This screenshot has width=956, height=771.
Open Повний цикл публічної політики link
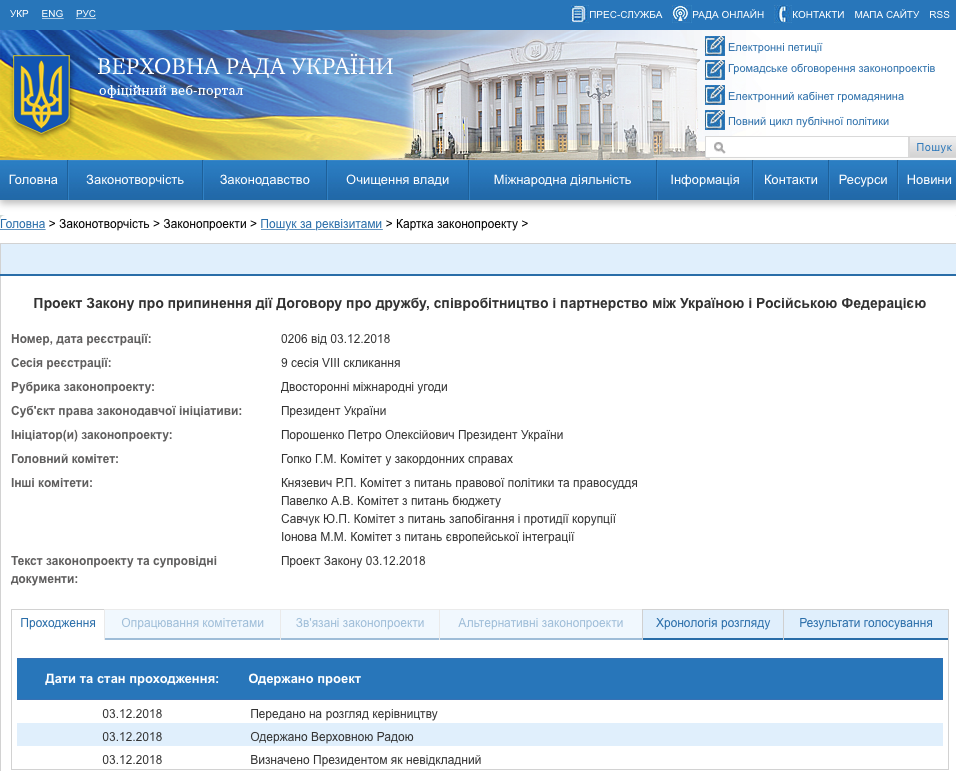coord(808,121)
